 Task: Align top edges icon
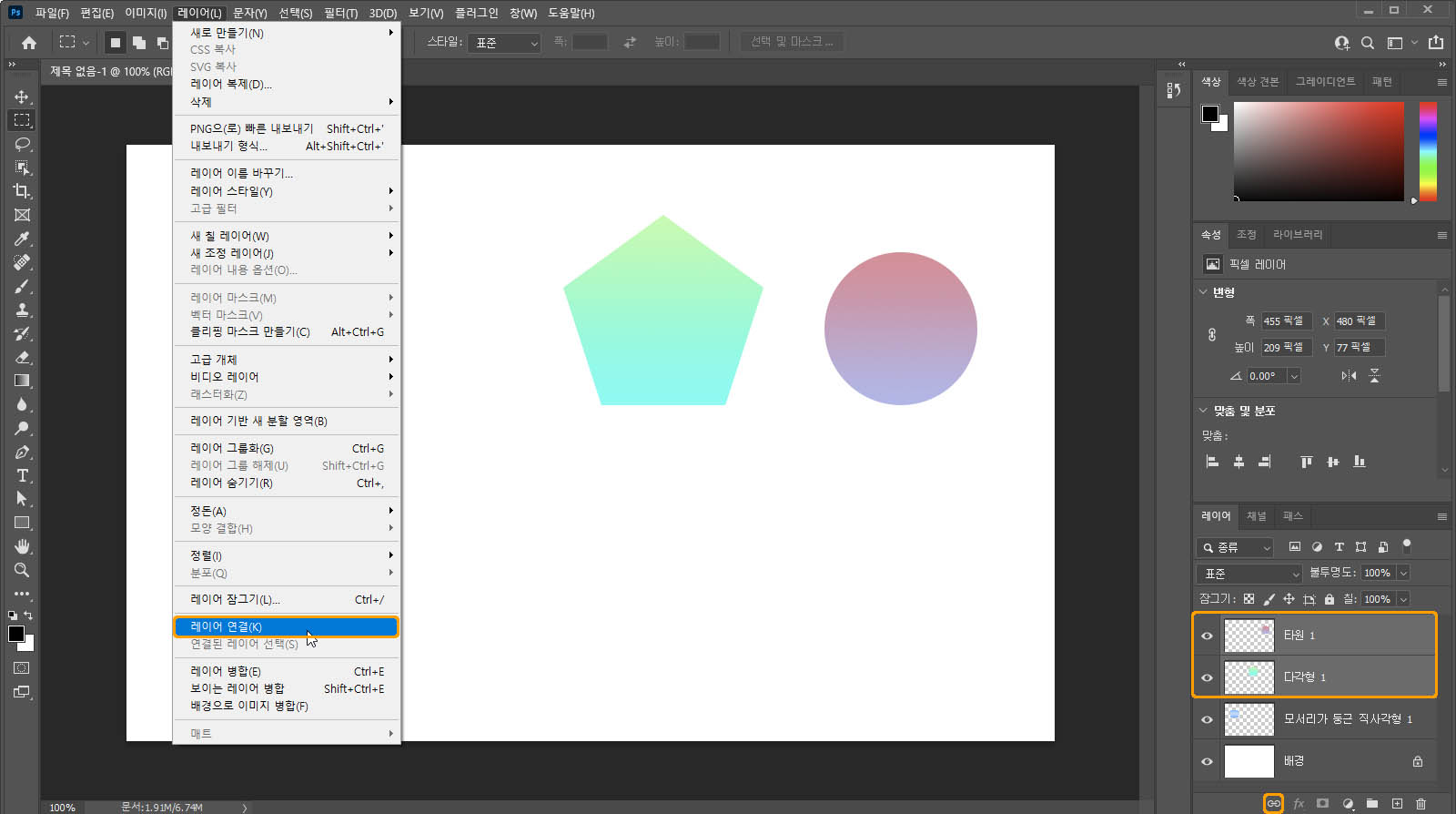(x=1307, y=462)
